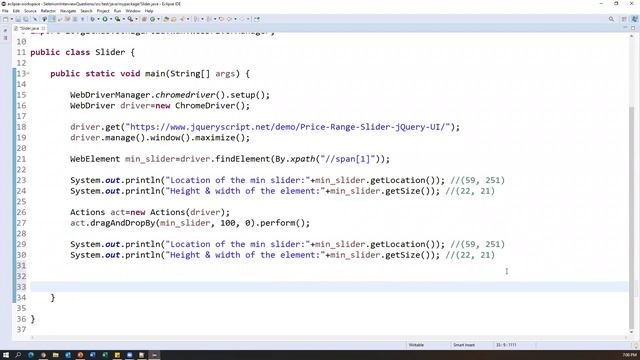Open the Search menu
This screenshot has width=640, height=360.
(x=86, y=11)
